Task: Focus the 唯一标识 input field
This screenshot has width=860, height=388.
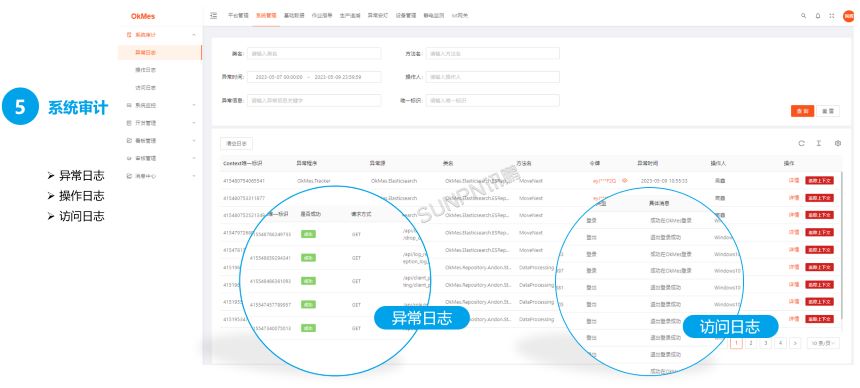Action: tap(493, 100)
